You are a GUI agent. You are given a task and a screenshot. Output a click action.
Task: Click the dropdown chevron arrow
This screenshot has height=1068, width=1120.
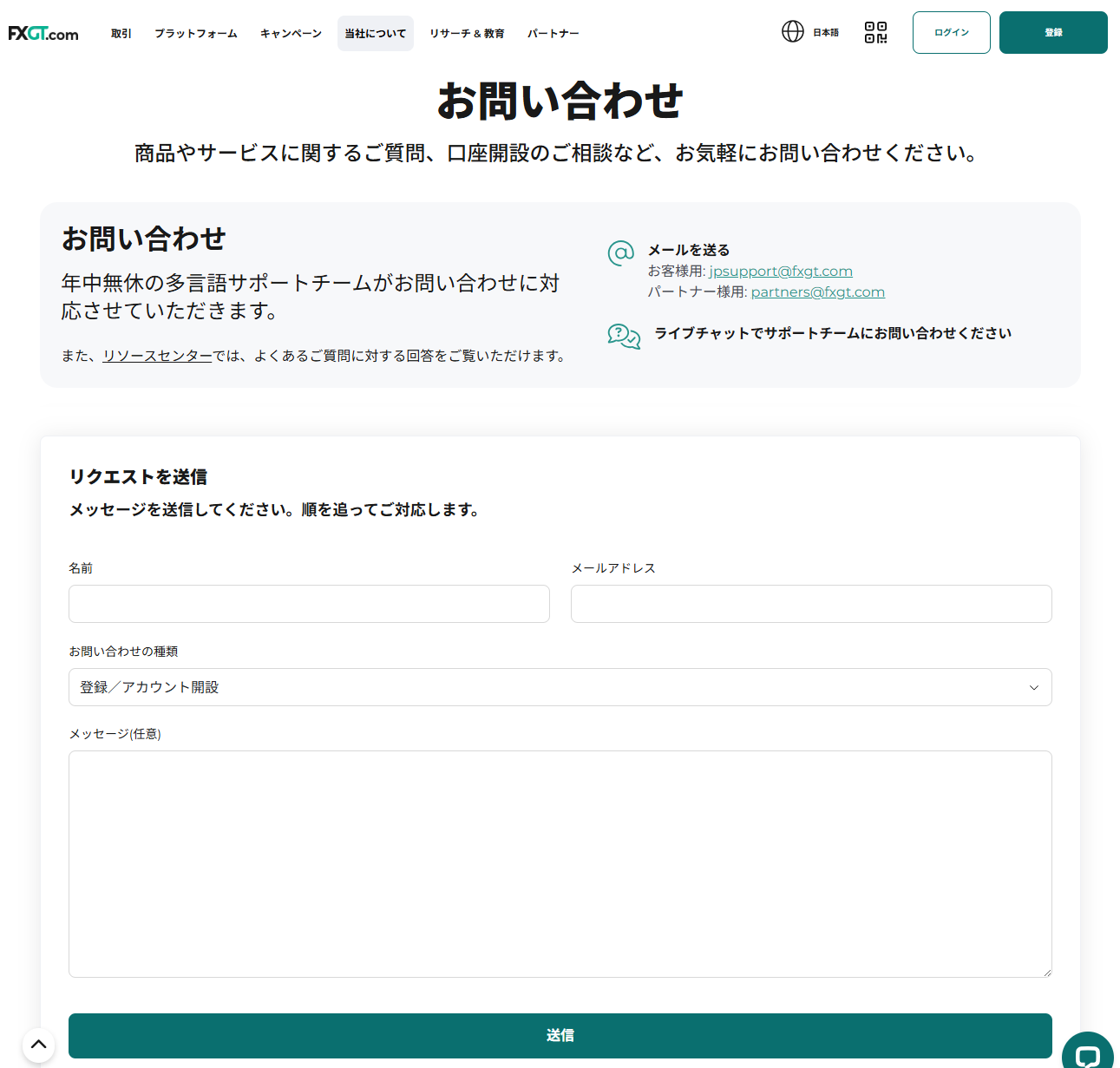tap(1033, 688)
